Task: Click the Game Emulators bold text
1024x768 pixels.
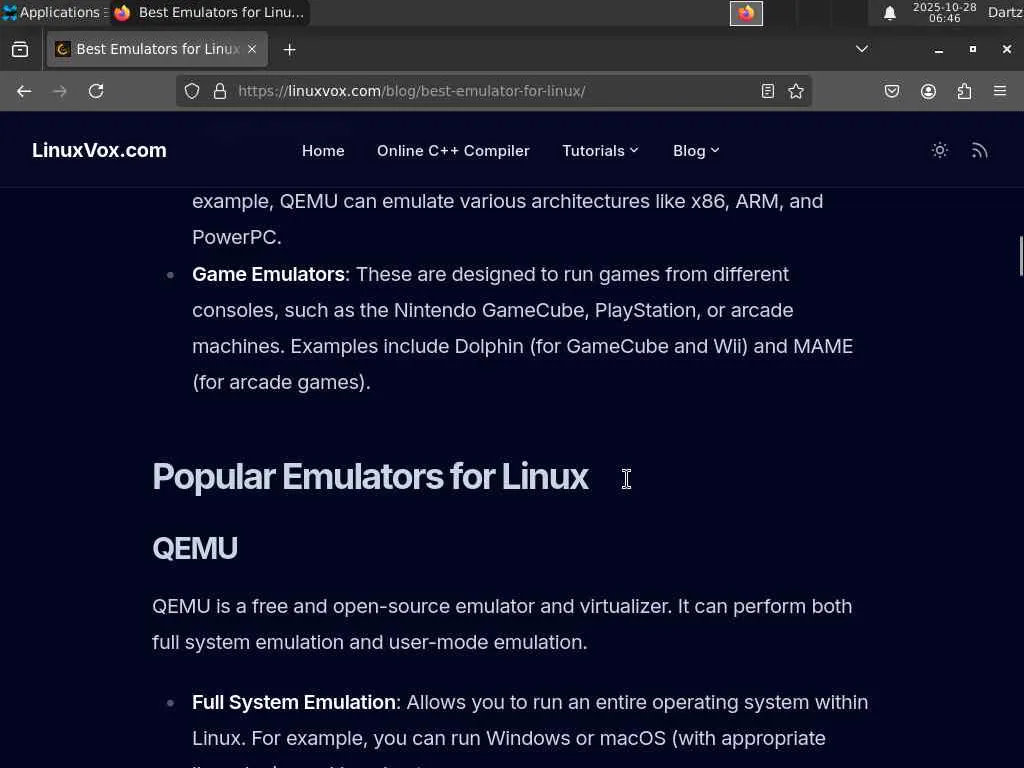Action: coord(268,274)
